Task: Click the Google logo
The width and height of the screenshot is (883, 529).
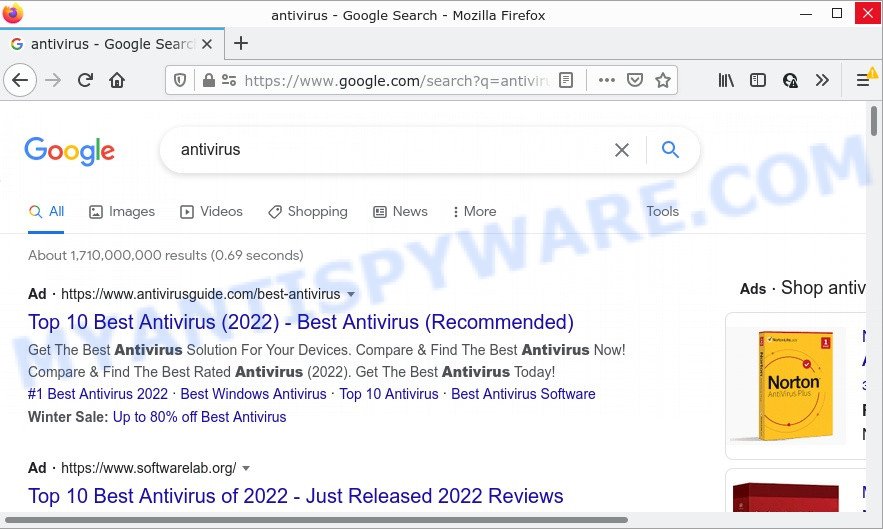Action: 69,151
